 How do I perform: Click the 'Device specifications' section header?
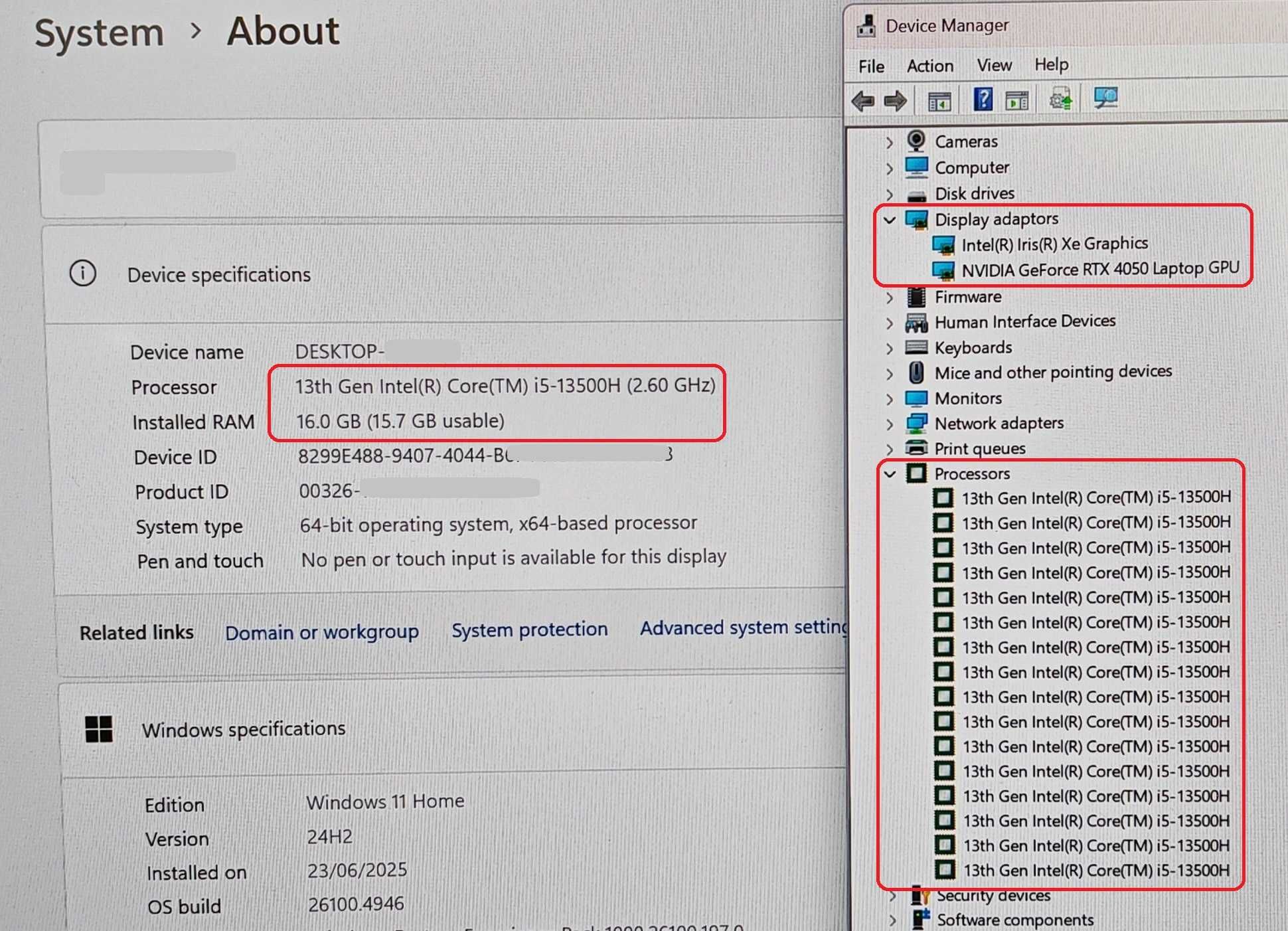219,274
